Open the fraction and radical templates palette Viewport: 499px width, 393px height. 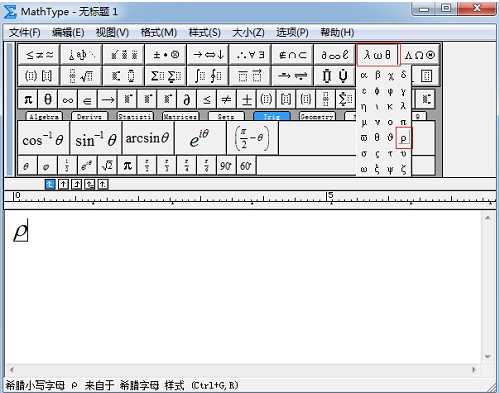81,76
